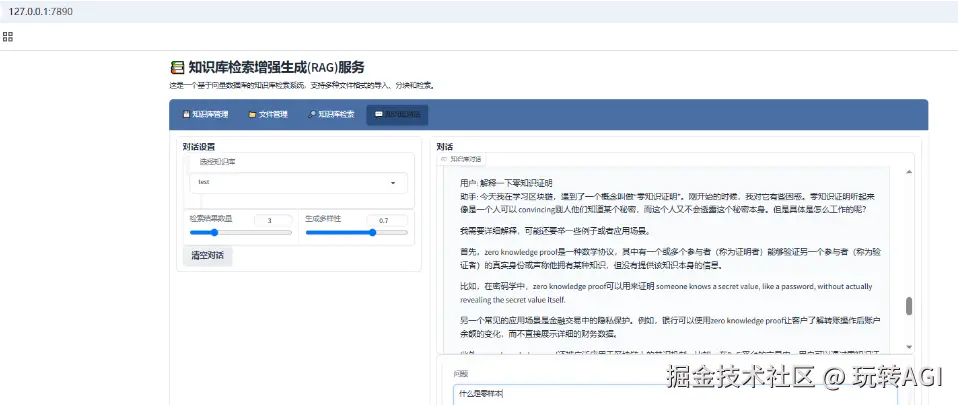Open the browser apps grid icon

[8, 37]
